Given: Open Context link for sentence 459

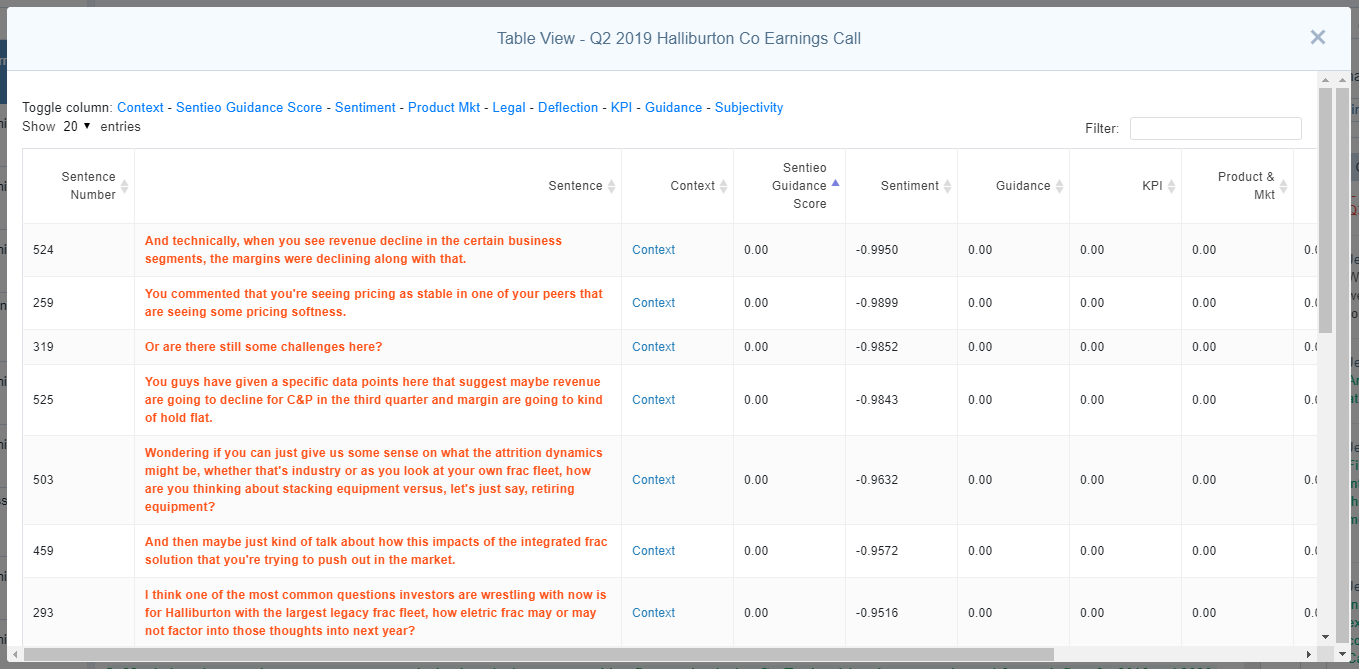Looking at the screenshot, I should coord(653,551).
